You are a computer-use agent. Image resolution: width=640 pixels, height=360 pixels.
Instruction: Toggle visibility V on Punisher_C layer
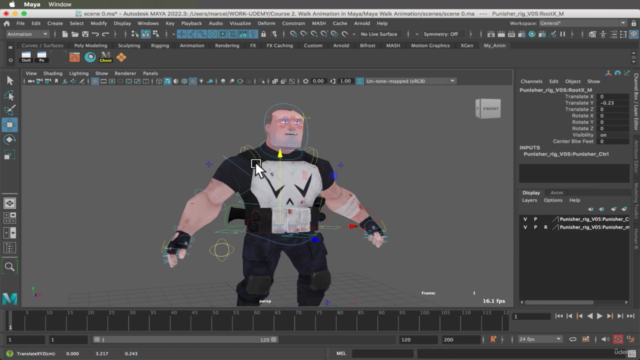tap(525, 219)
